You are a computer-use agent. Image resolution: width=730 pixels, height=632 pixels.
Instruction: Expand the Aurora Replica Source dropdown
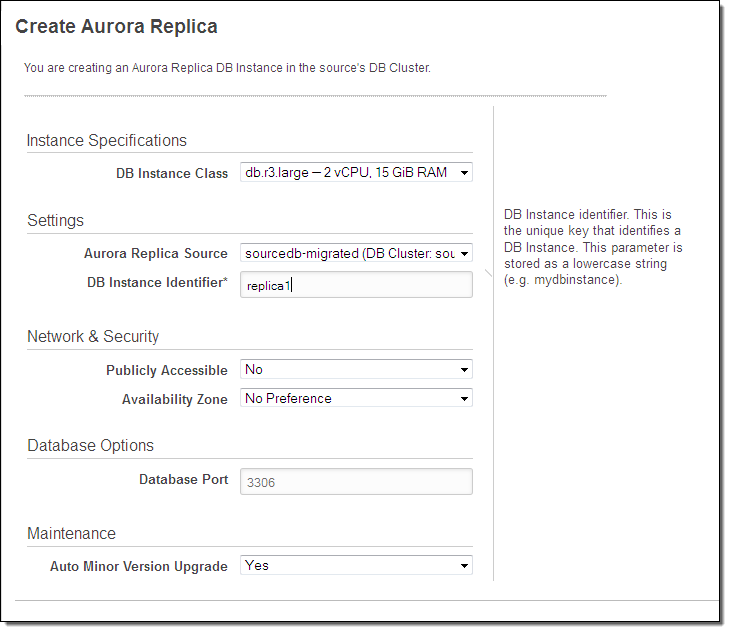tap(356, 254)
